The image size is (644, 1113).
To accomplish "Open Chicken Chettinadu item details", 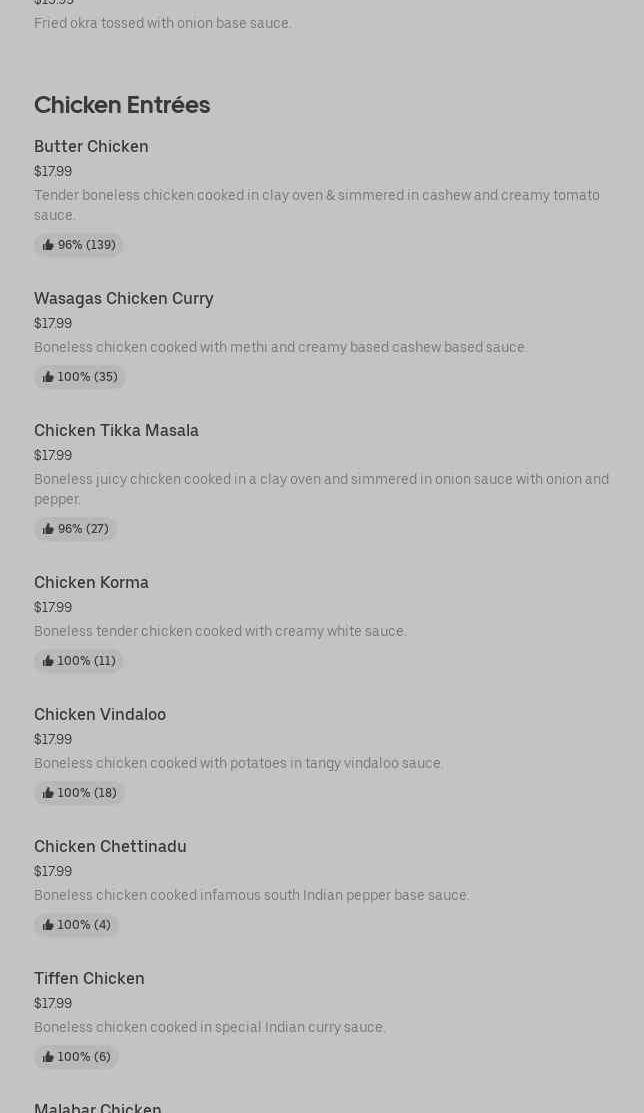I will pyautogui.click(x=110, y=847).
